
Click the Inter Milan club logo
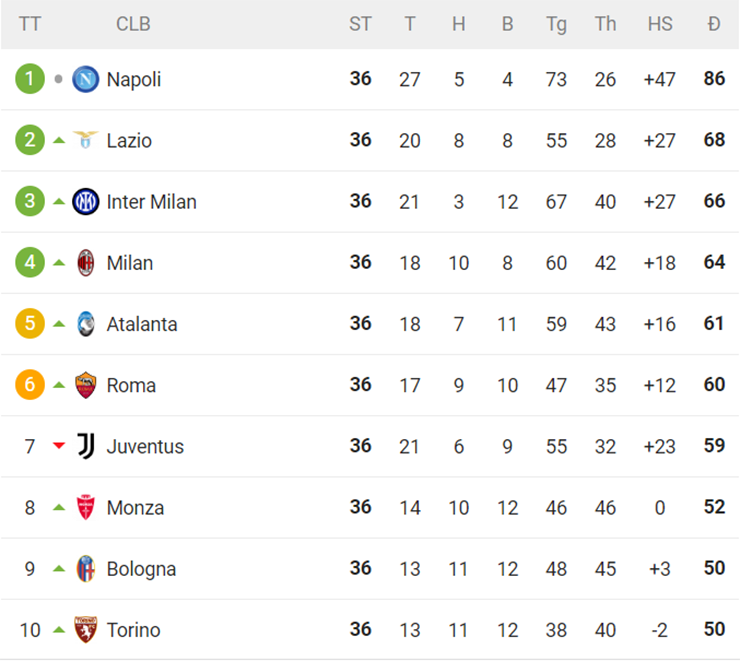point(86,202)
